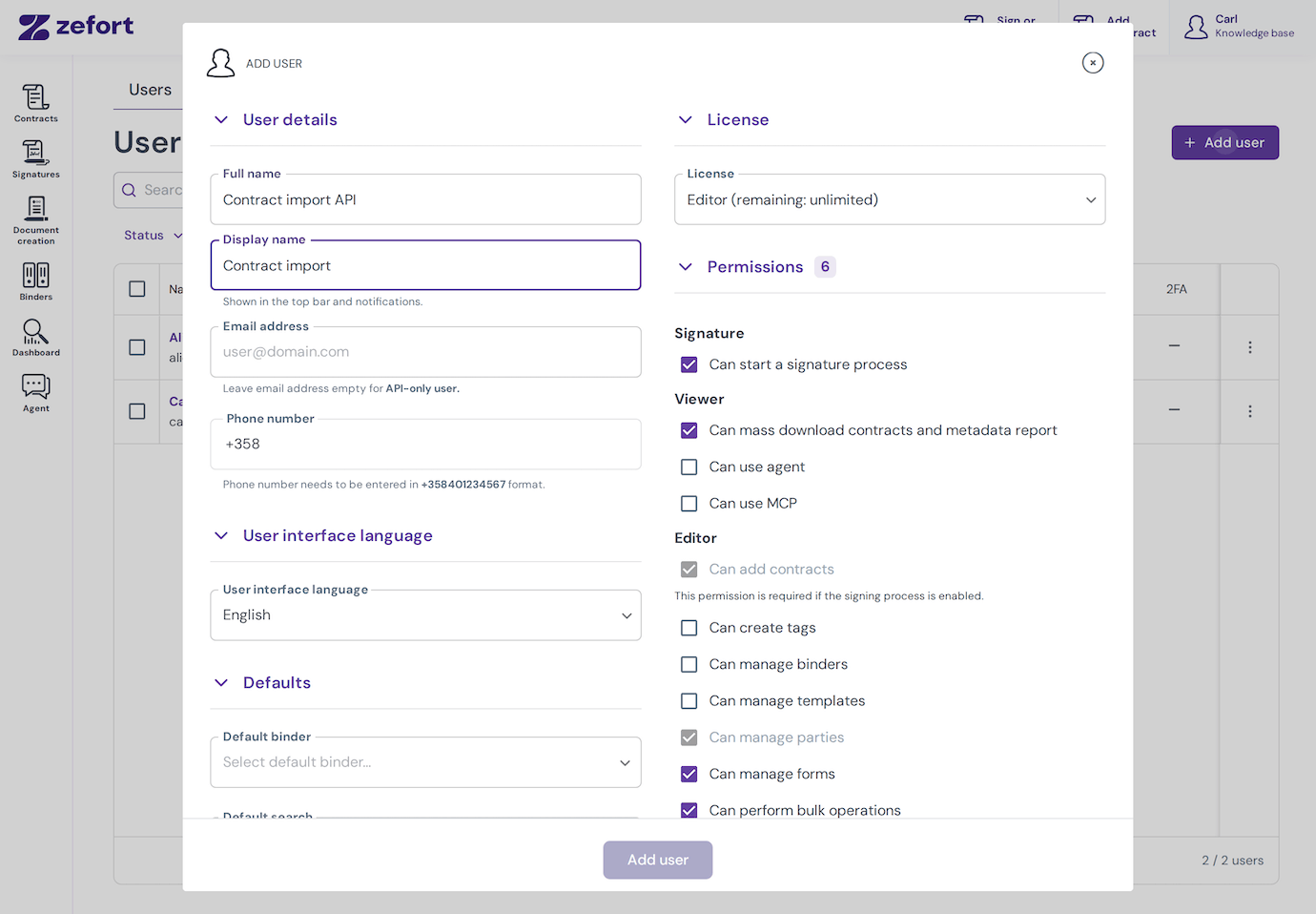Image resolution: width=1316 pixels, height=914 pixels.
Task: Click the Phone number field
Action: pos(425,445)
